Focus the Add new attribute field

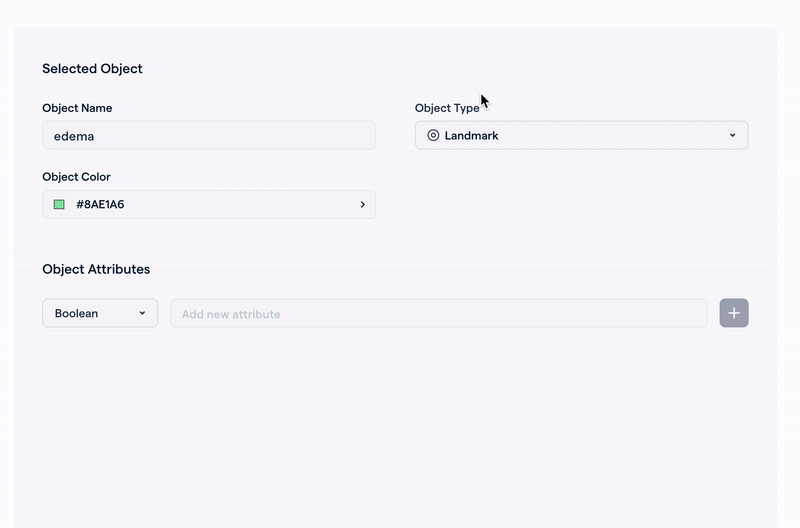pyautogui.click(x=439, y=313)
